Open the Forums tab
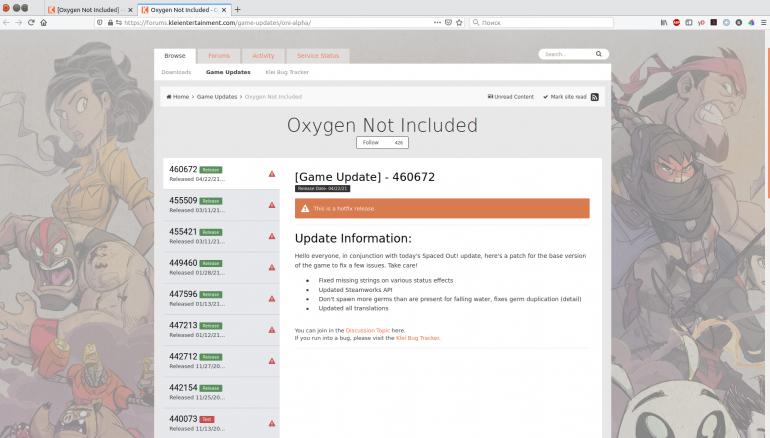The image size is (770, 438). point(219,56)
